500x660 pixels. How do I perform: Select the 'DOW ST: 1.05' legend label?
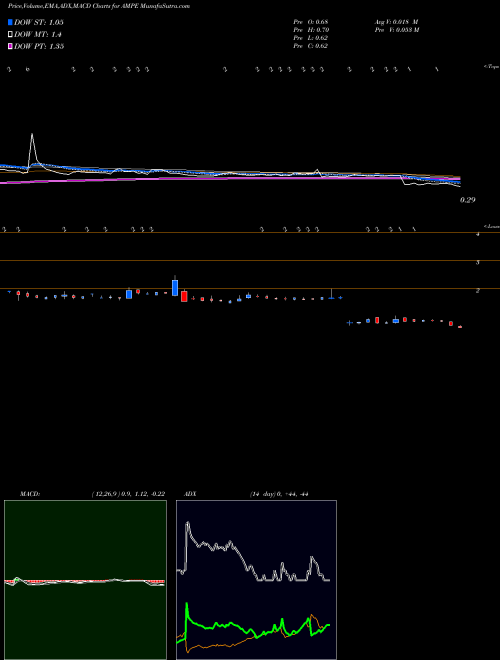tap(39, 22)
